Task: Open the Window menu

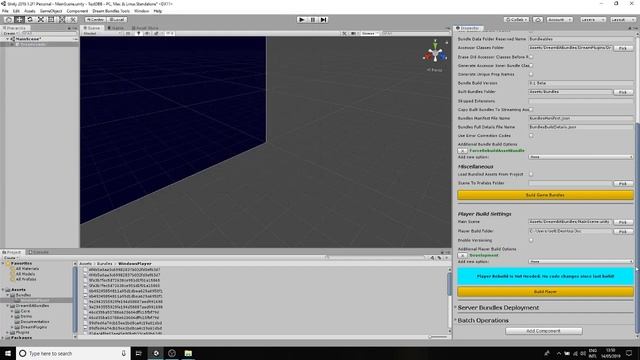Action: click(142, 11)
